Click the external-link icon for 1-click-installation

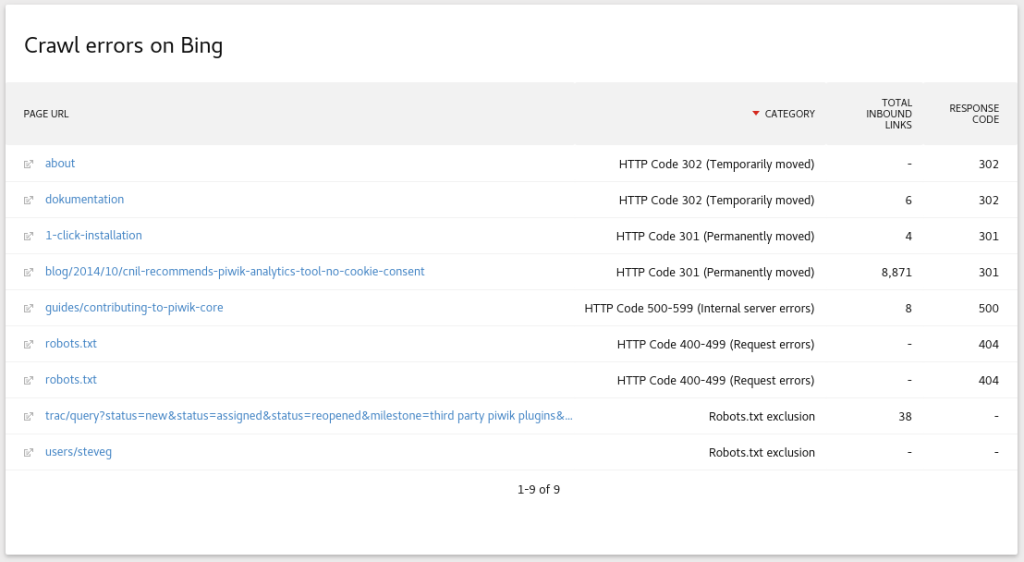[29, 236]
